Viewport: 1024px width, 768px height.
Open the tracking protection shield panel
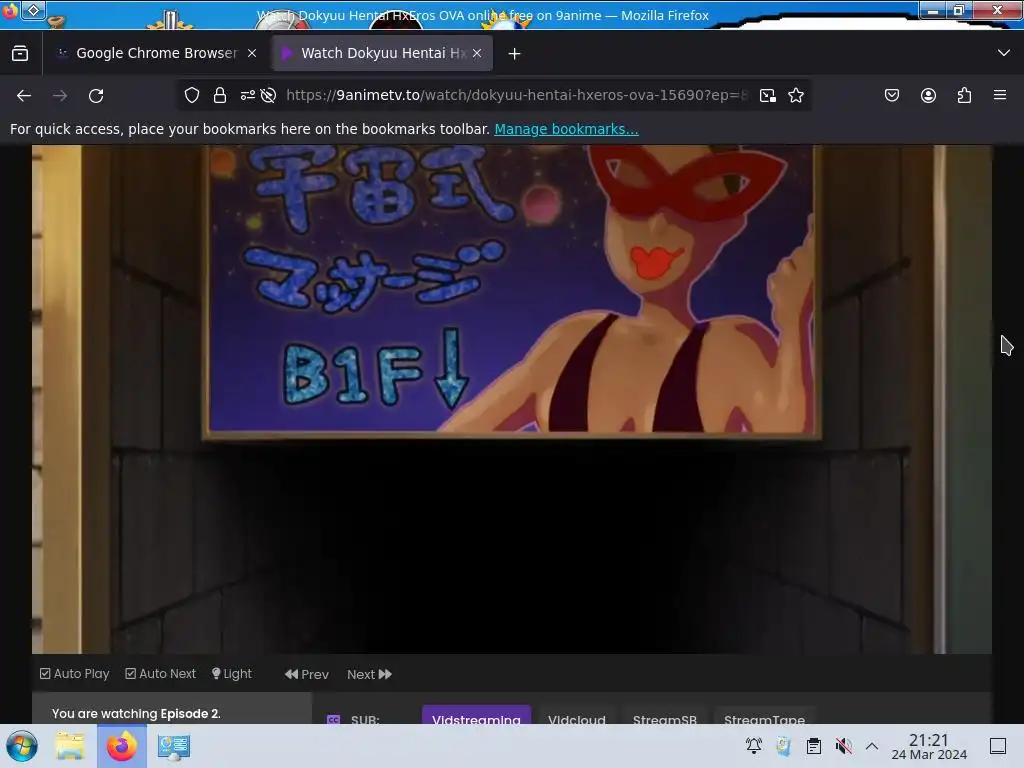[191, 95]
